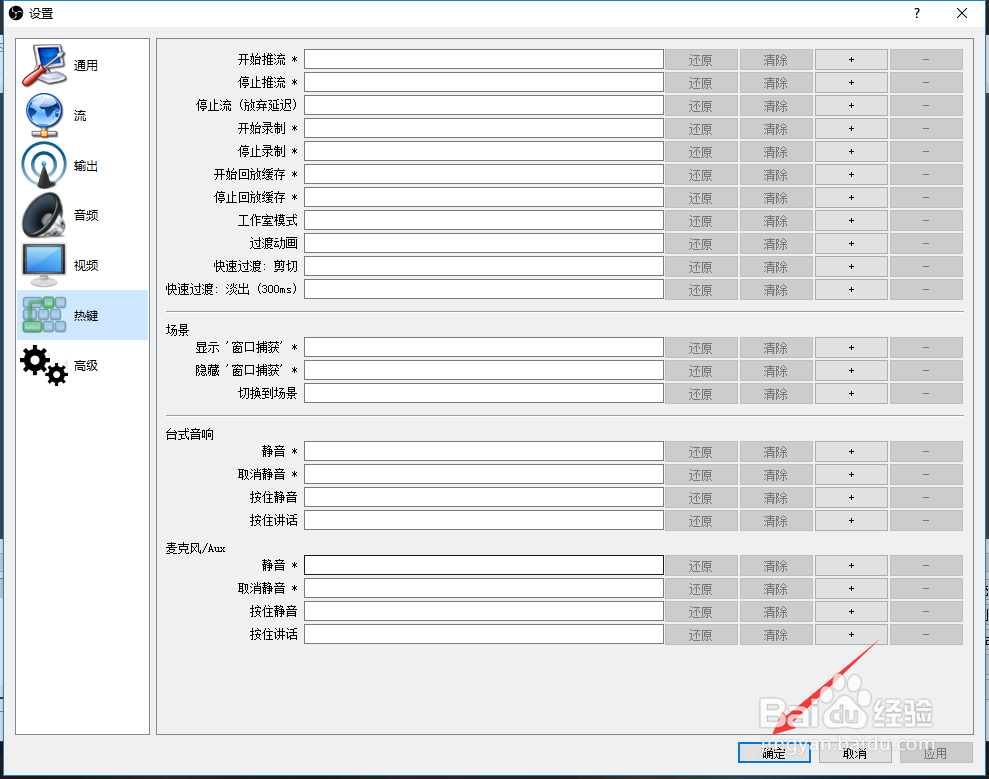
Task: Click the 麦克风/Aux section heading
Action: click(x=196, y=548)
